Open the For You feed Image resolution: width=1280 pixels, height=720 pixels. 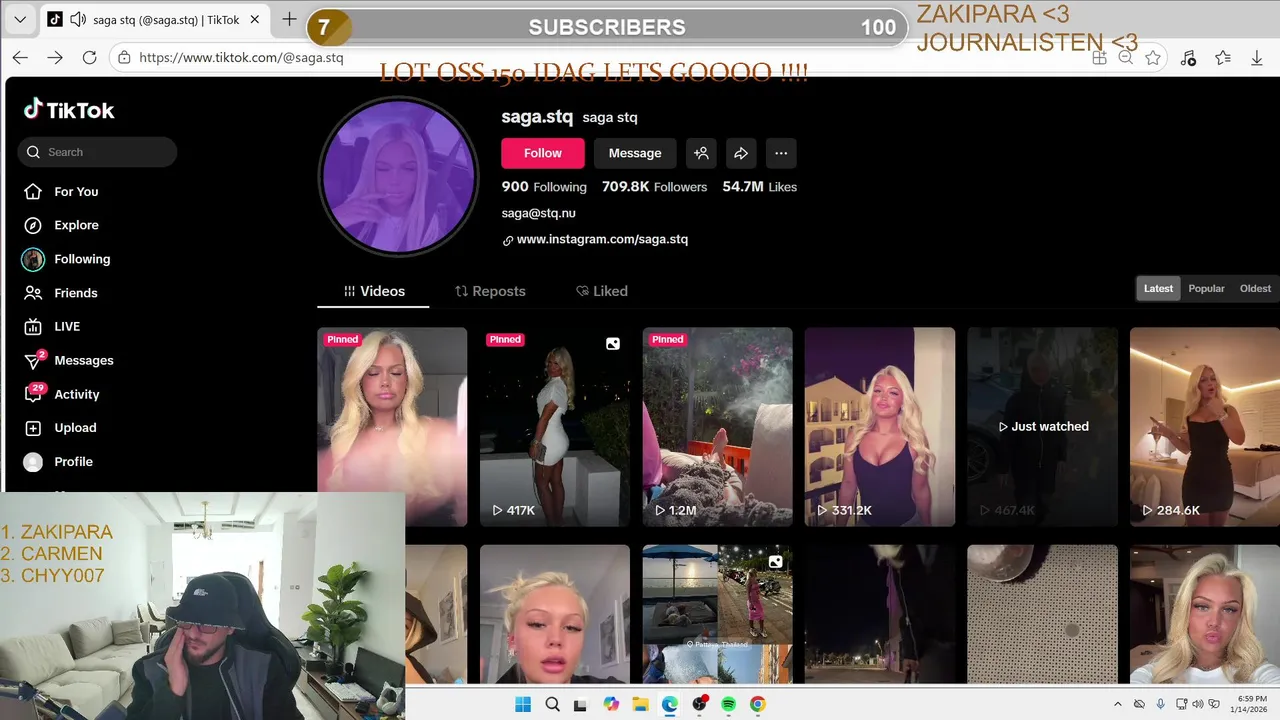tap(62, 191)
